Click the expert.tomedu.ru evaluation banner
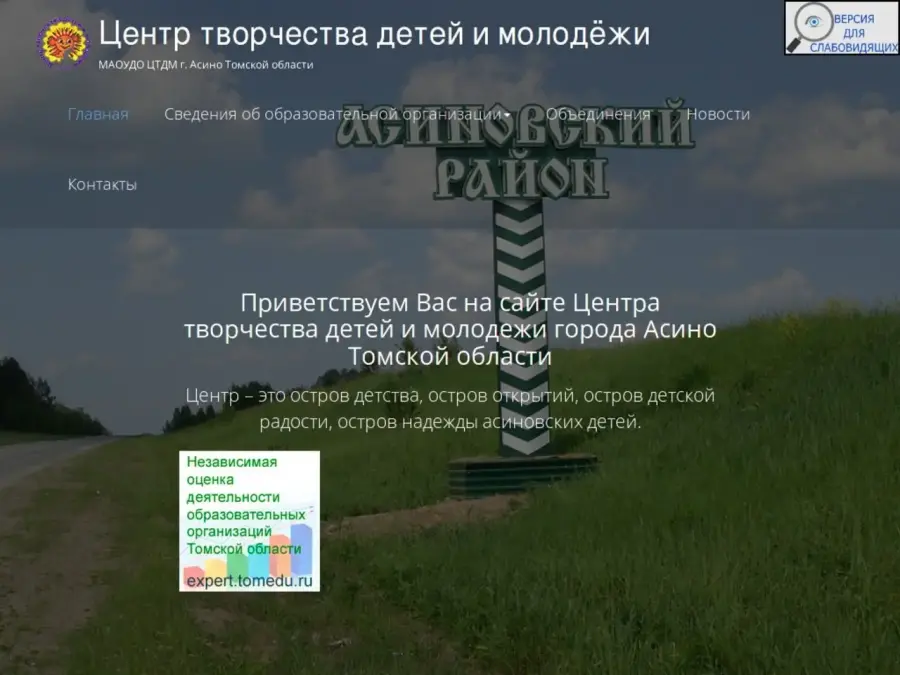The image size is (900, 675). [x=250, y=521]
